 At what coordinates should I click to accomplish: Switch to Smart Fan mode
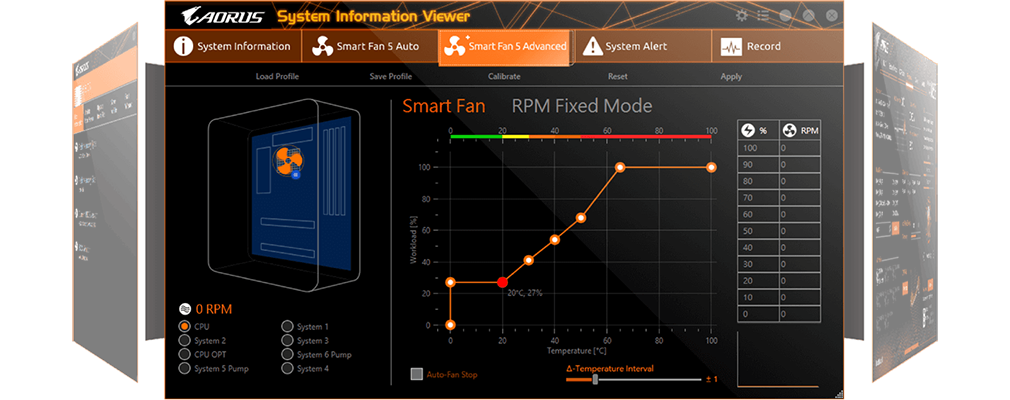coord(444,106)
